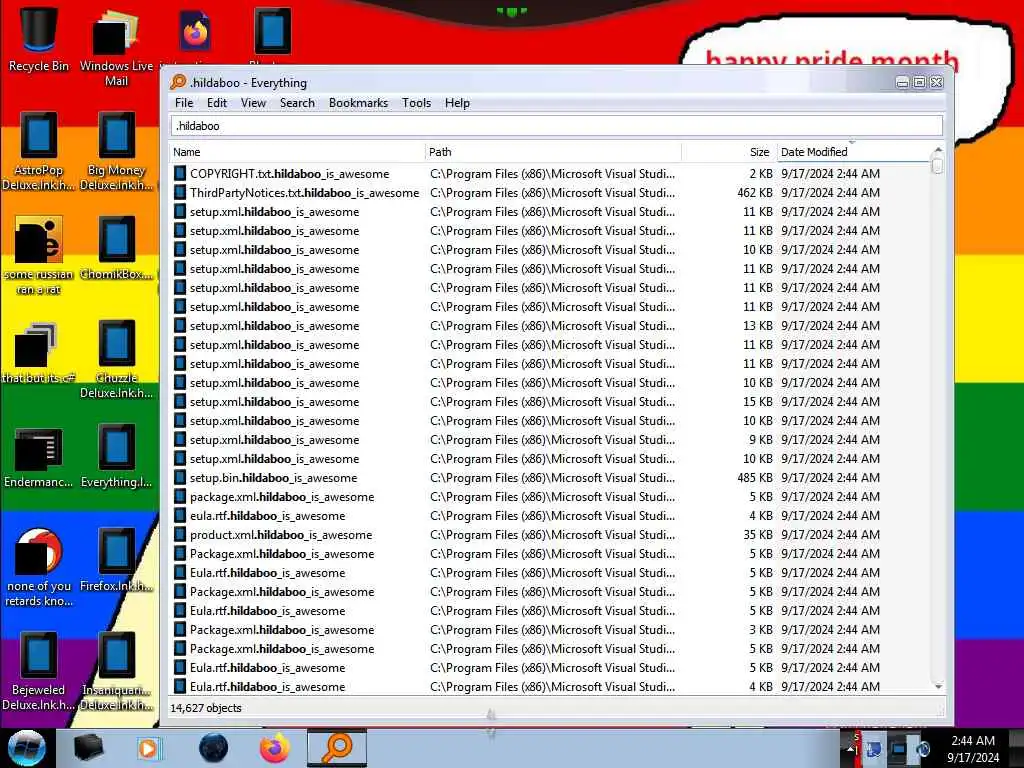Select the package.xml.hildaboo_is_awesome (lowercase) file icon
Screen dimensions: 1024x768
pos(180,497)
